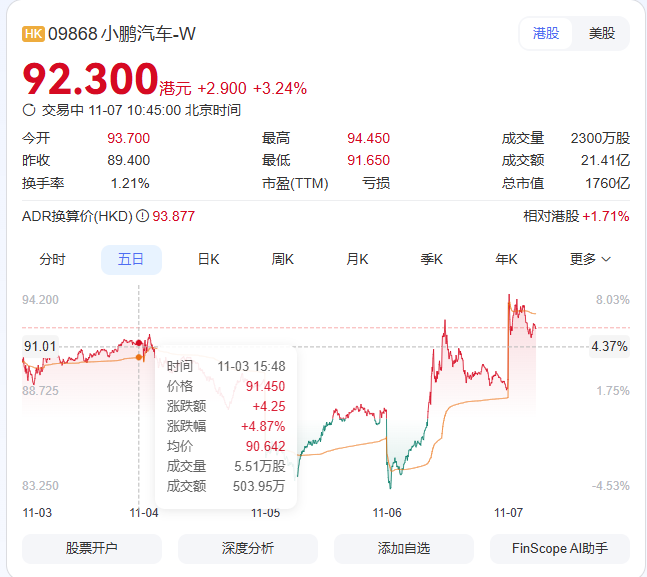Open the 季K chart tab

(432, 260)
